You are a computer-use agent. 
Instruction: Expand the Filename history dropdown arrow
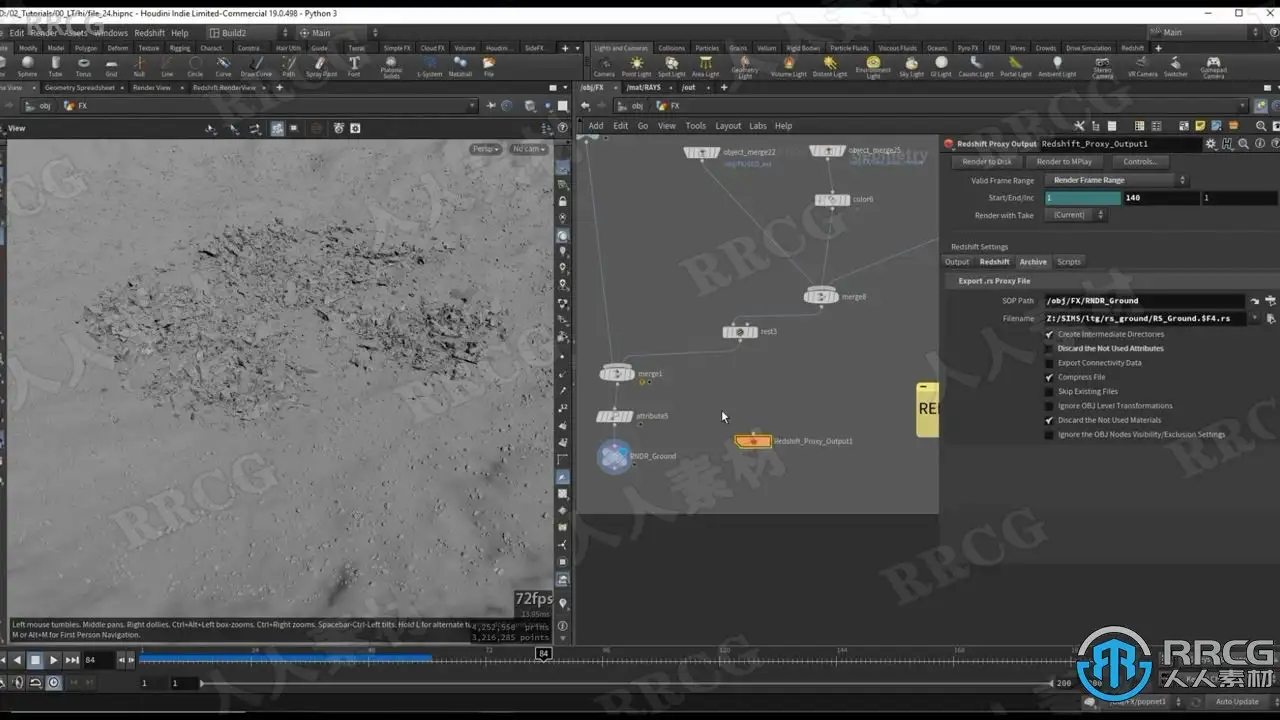1254,318
